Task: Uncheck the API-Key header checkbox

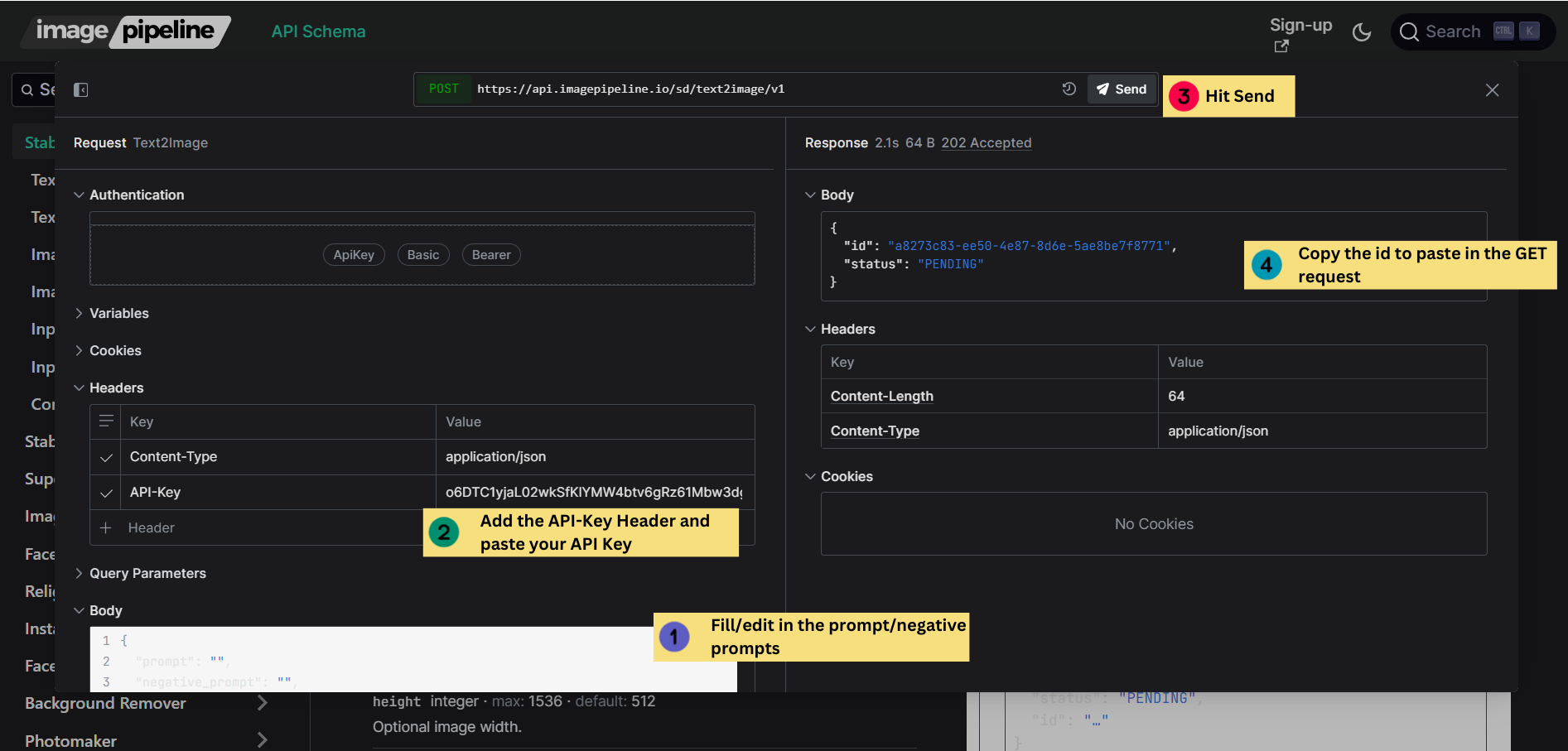Action: 106,493
